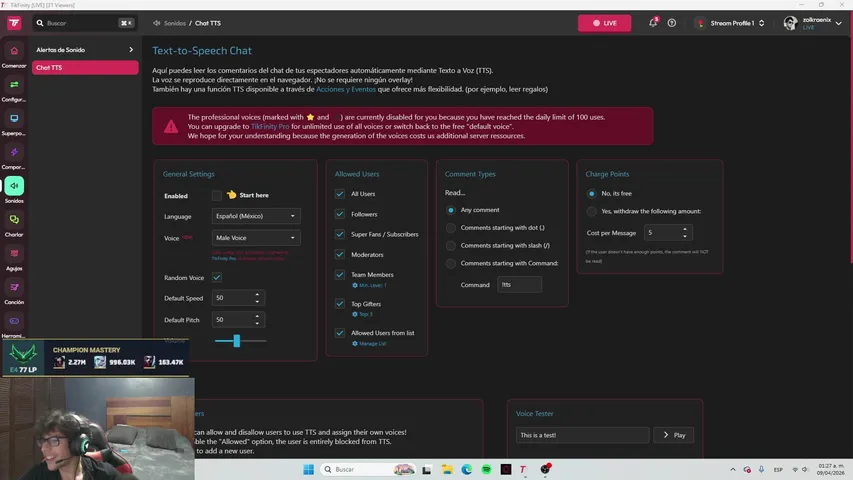The height and width of the screenshot is (480, 853).
Task: Open the Herramientas gamepad sidebar icon
Action: click(x=14, y=321)
